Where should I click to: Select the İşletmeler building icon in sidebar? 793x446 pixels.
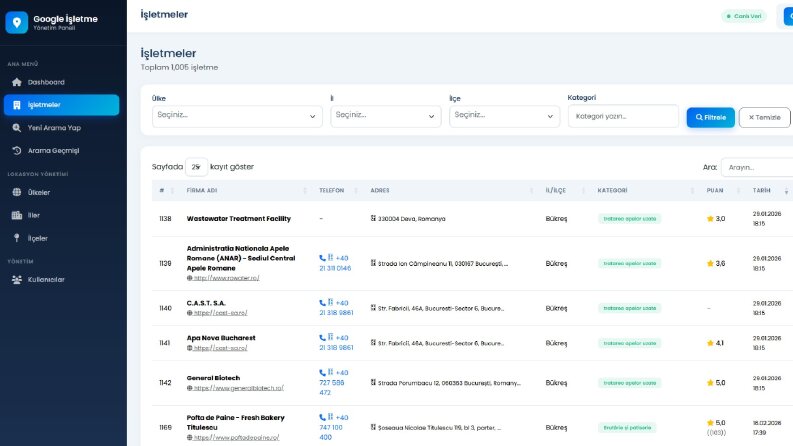pos(17,105)
